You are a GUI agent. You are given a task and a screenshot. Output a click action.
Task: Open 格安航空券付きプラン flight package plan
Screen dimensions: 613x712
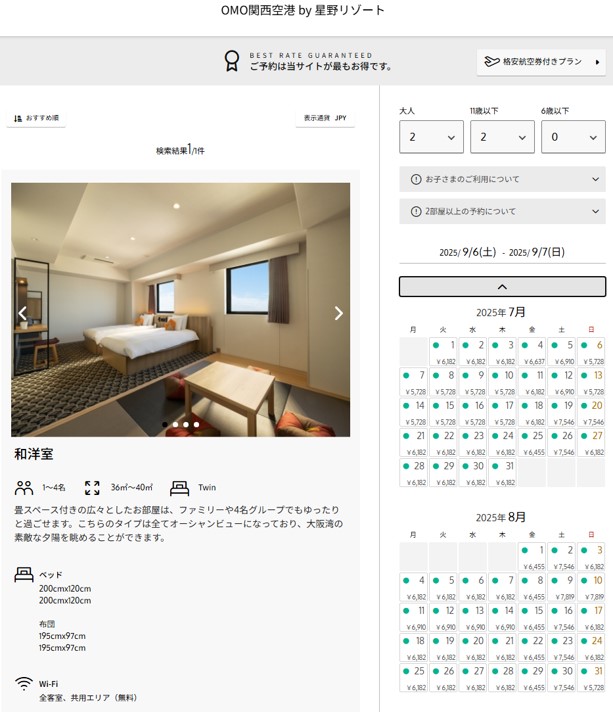tap(541, 62)
